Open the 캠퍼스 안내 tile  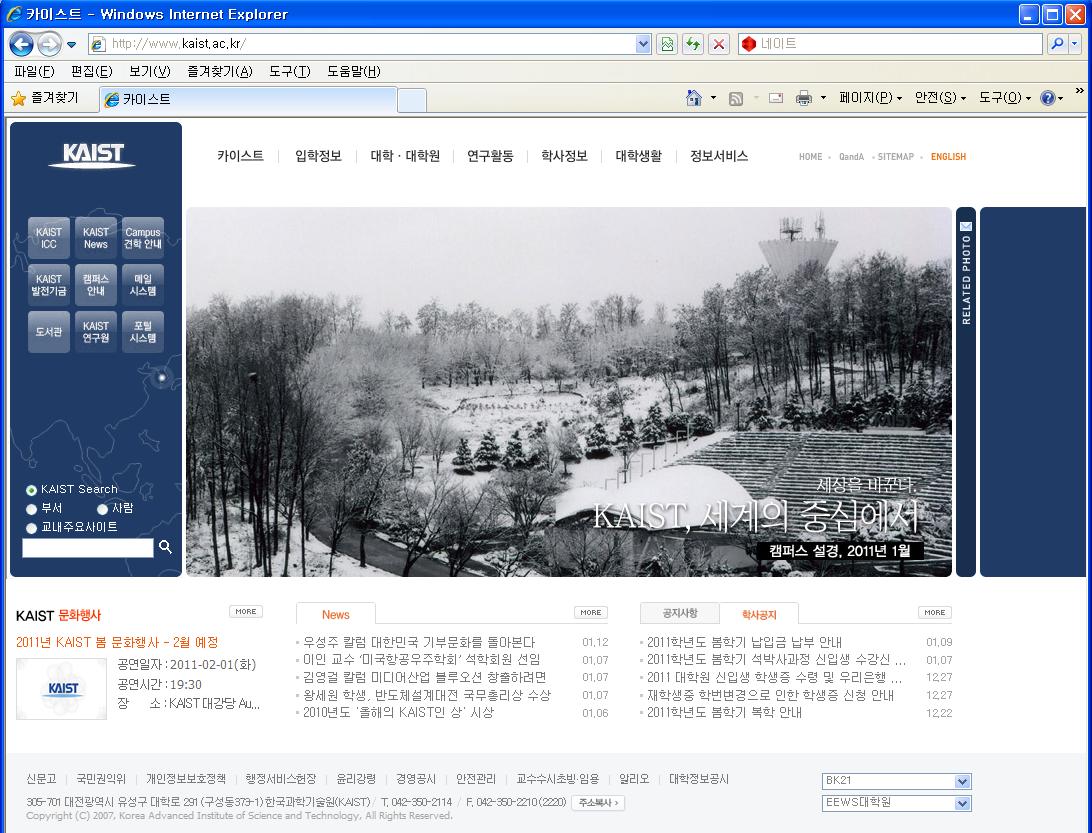(96, 285)
